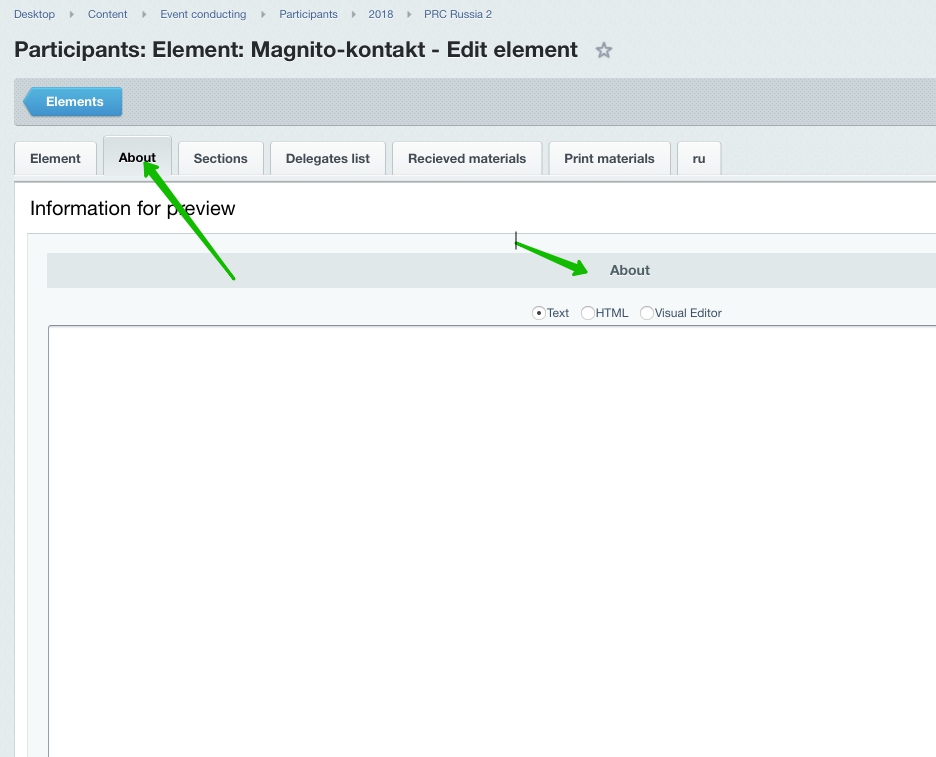Switch to the Element tab

[55, 158]
